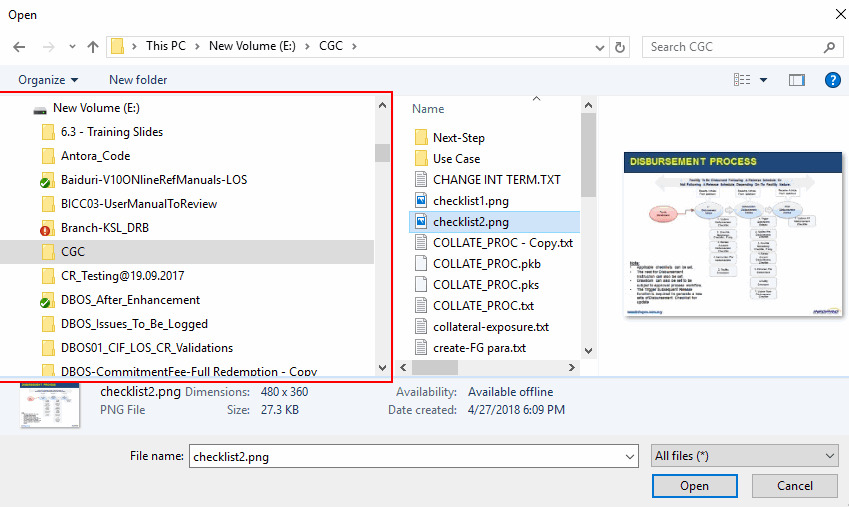Toggle the preview pane
The image size is (849, 507).
point(796,80)
